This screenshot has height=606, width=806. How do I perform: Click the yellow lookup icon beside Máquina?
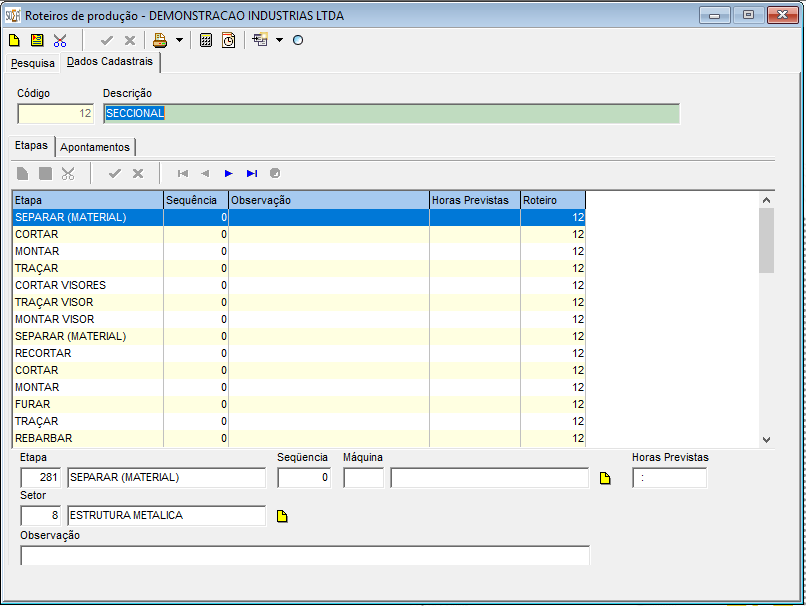click(x=605, y=479)
